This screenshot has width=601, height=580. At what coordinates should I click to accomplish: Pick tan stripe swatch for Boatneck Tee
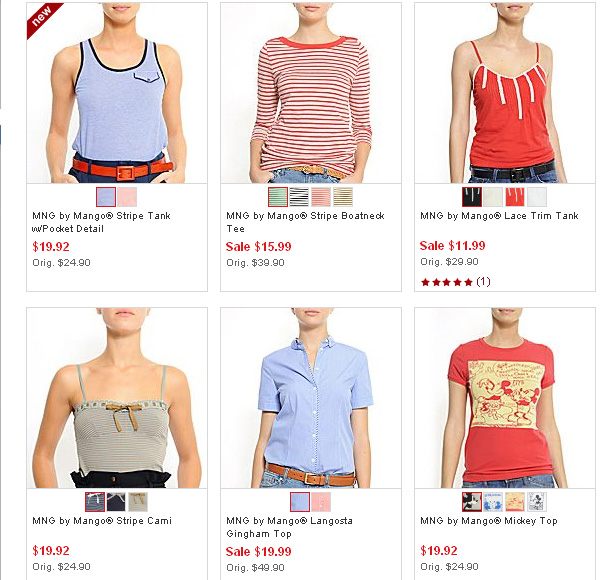click(343, 197)
